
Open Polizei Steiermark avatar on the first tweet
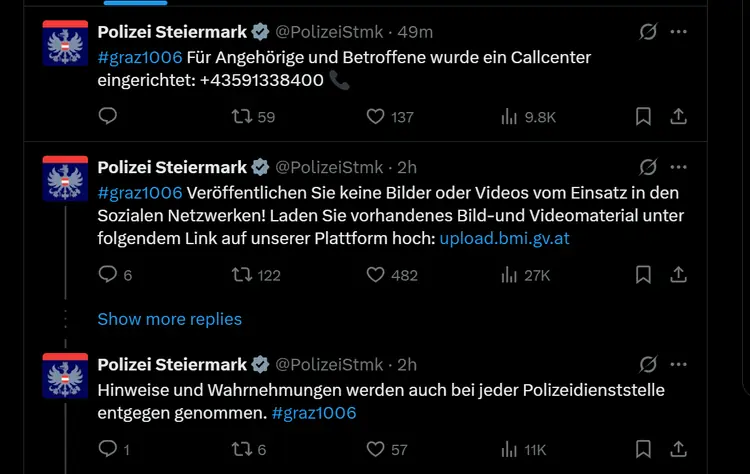[65, 43]
